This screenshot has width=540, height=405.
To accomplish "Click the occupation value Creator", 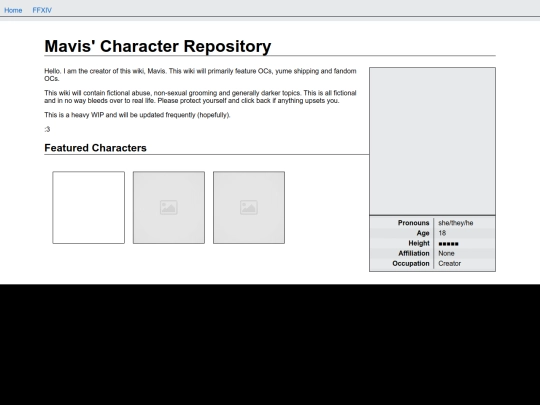I will pos(449,263).
